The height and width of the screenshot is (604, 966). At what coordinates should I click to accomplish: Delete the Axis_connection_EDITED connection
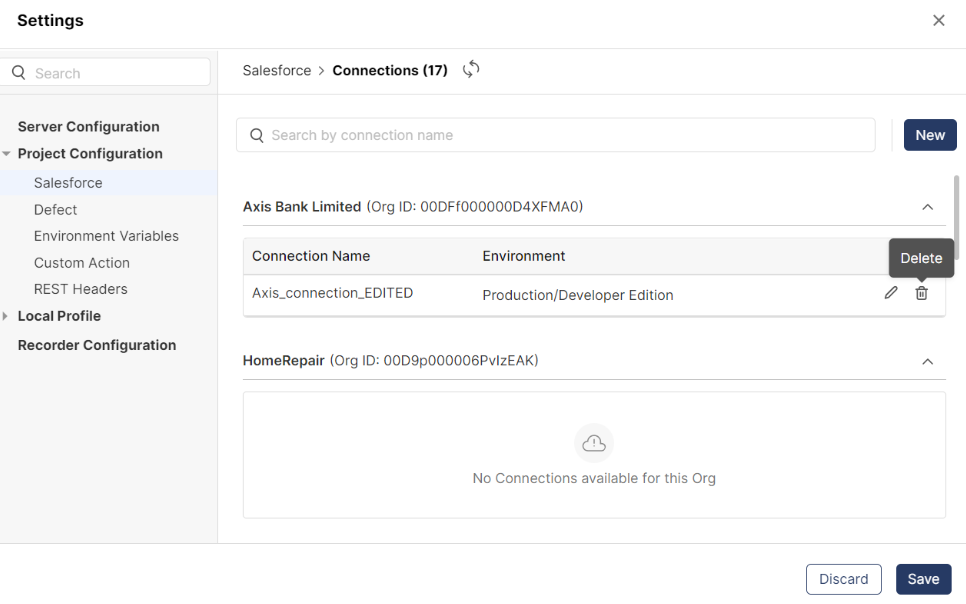point(922,293)
